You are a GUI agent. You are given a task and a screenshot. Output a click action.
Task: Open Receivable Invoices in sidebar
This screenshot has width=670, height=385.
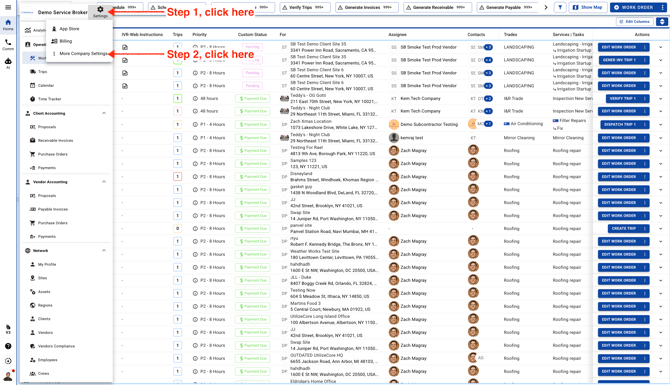(55, 141)
